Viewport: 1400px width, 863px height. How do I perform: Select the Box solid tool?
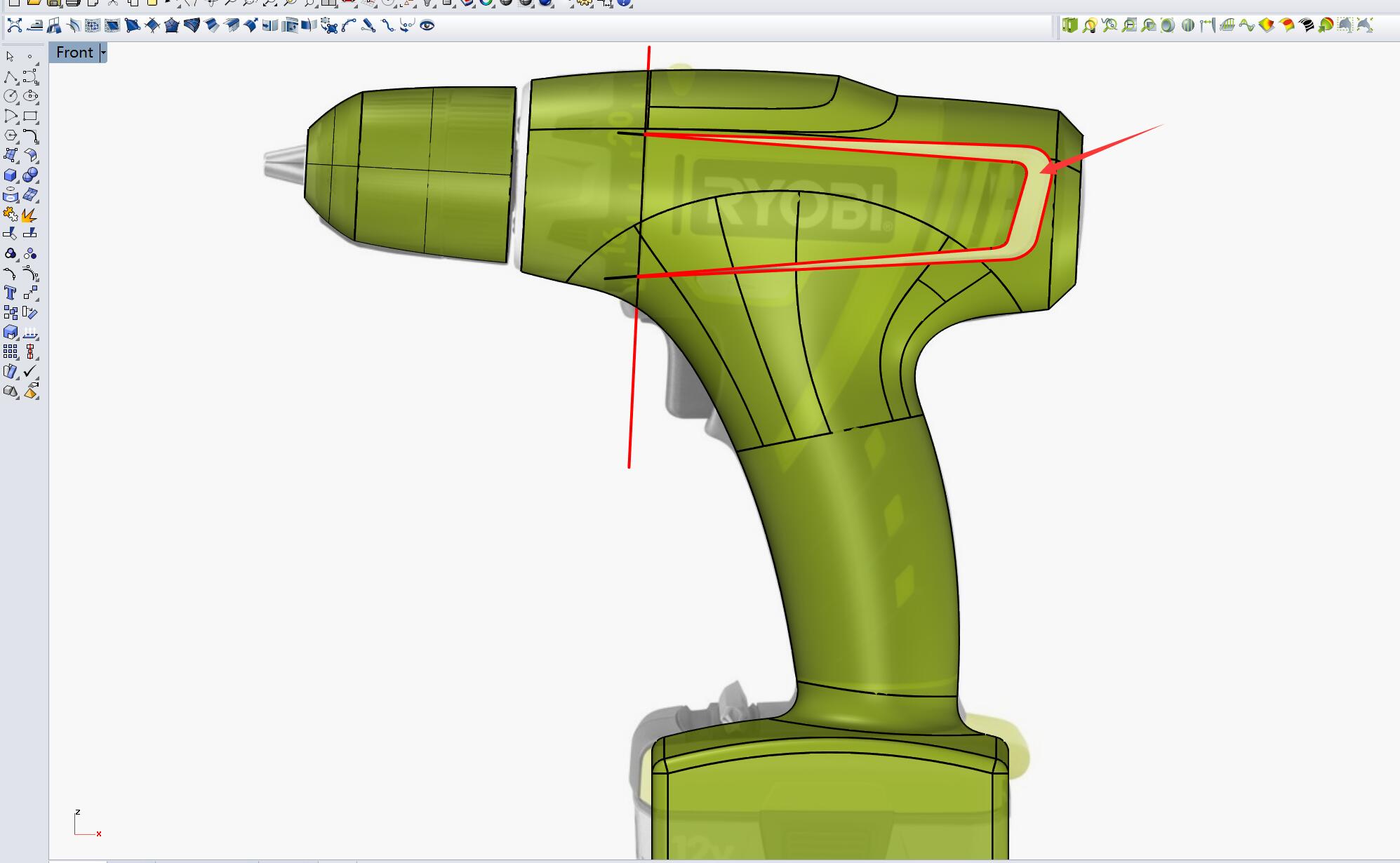pos(11,175)
